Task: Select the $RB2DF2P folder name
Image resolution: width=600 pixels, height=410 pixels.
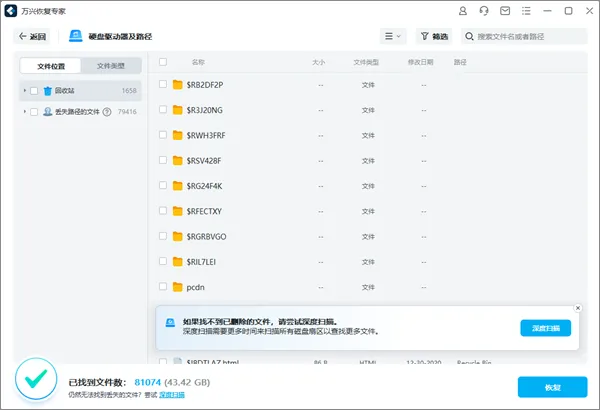Action: coord(205,85)
